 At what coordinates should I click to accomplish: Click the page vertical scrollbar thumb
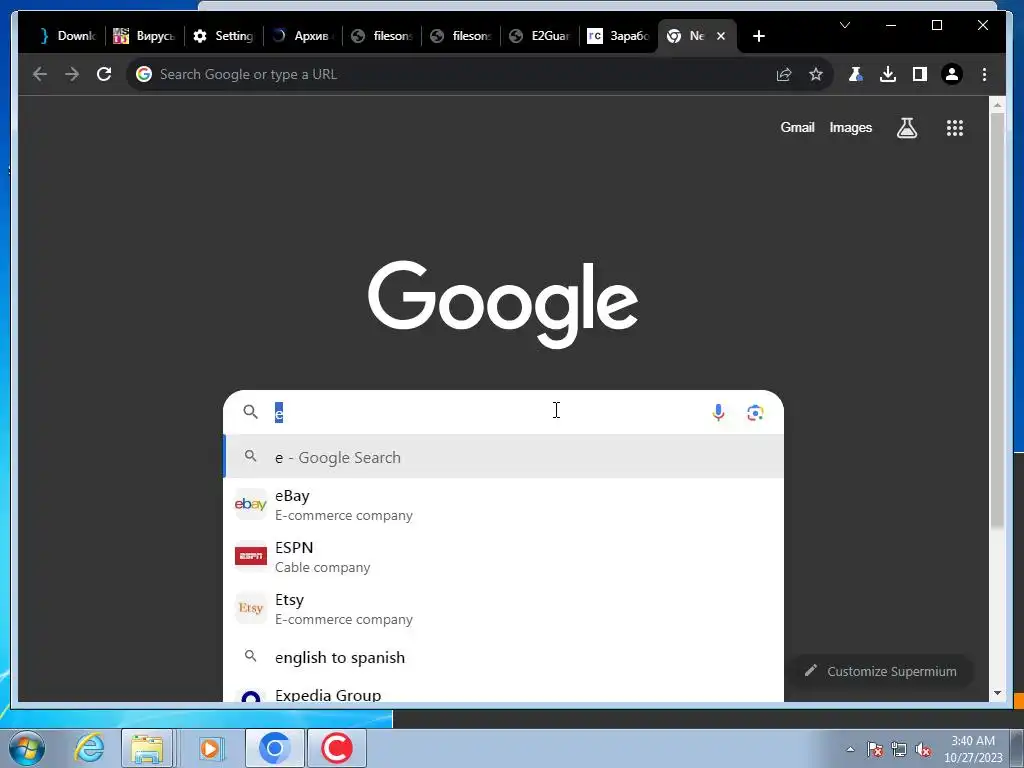click(x=997, y=320)
